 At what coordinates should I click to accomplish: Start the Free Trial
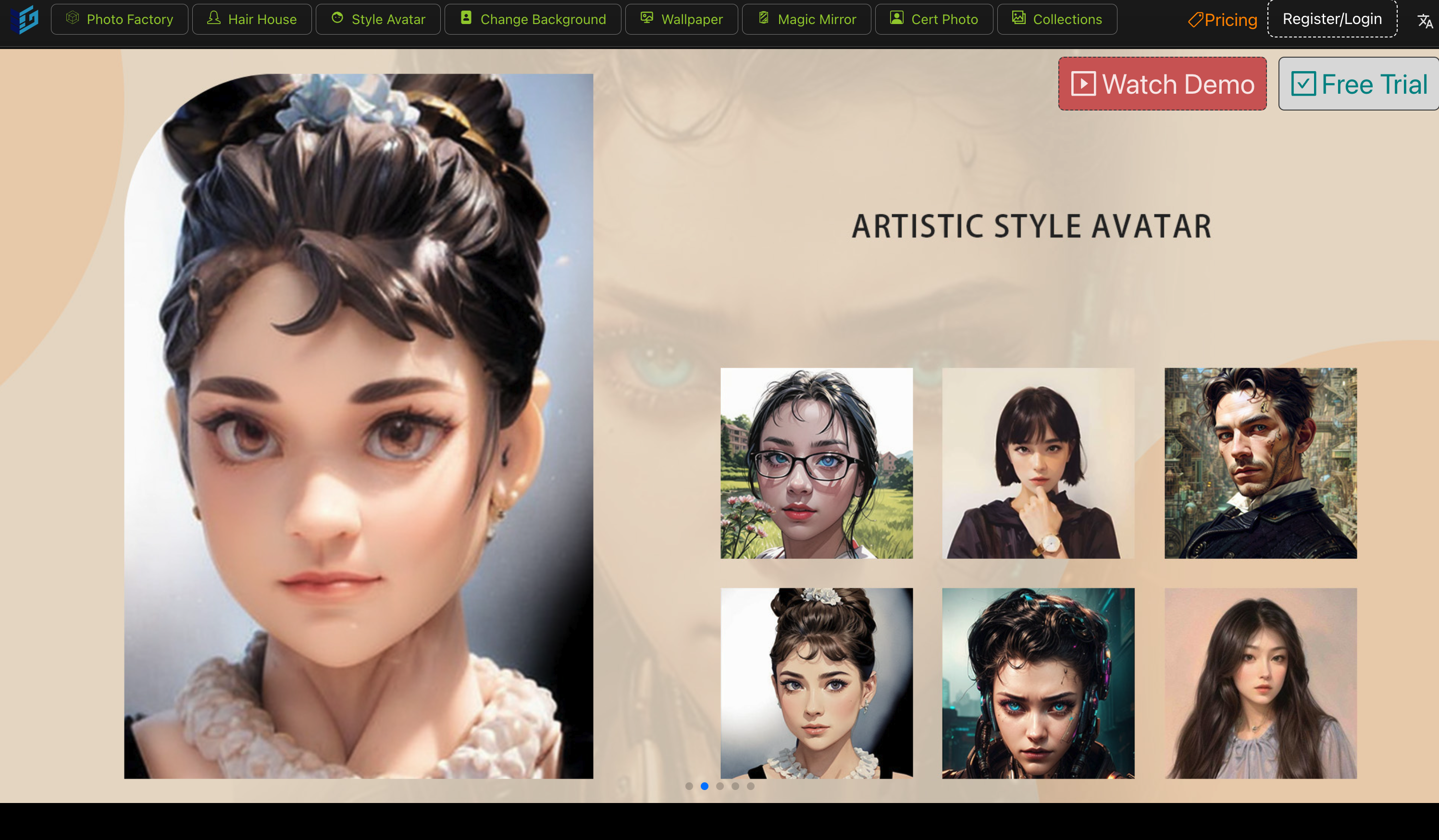(1359, 84)
